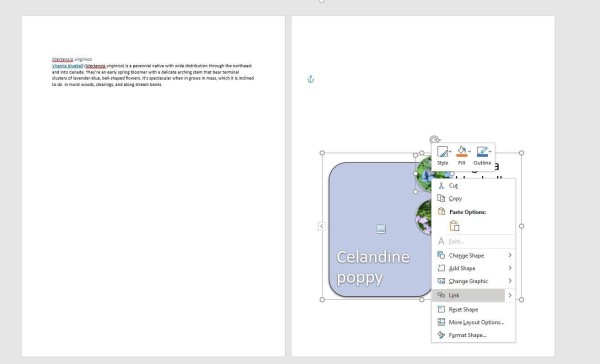Open the Fill paint bucket tool
The image size is (600, 364).
(462, 152)
